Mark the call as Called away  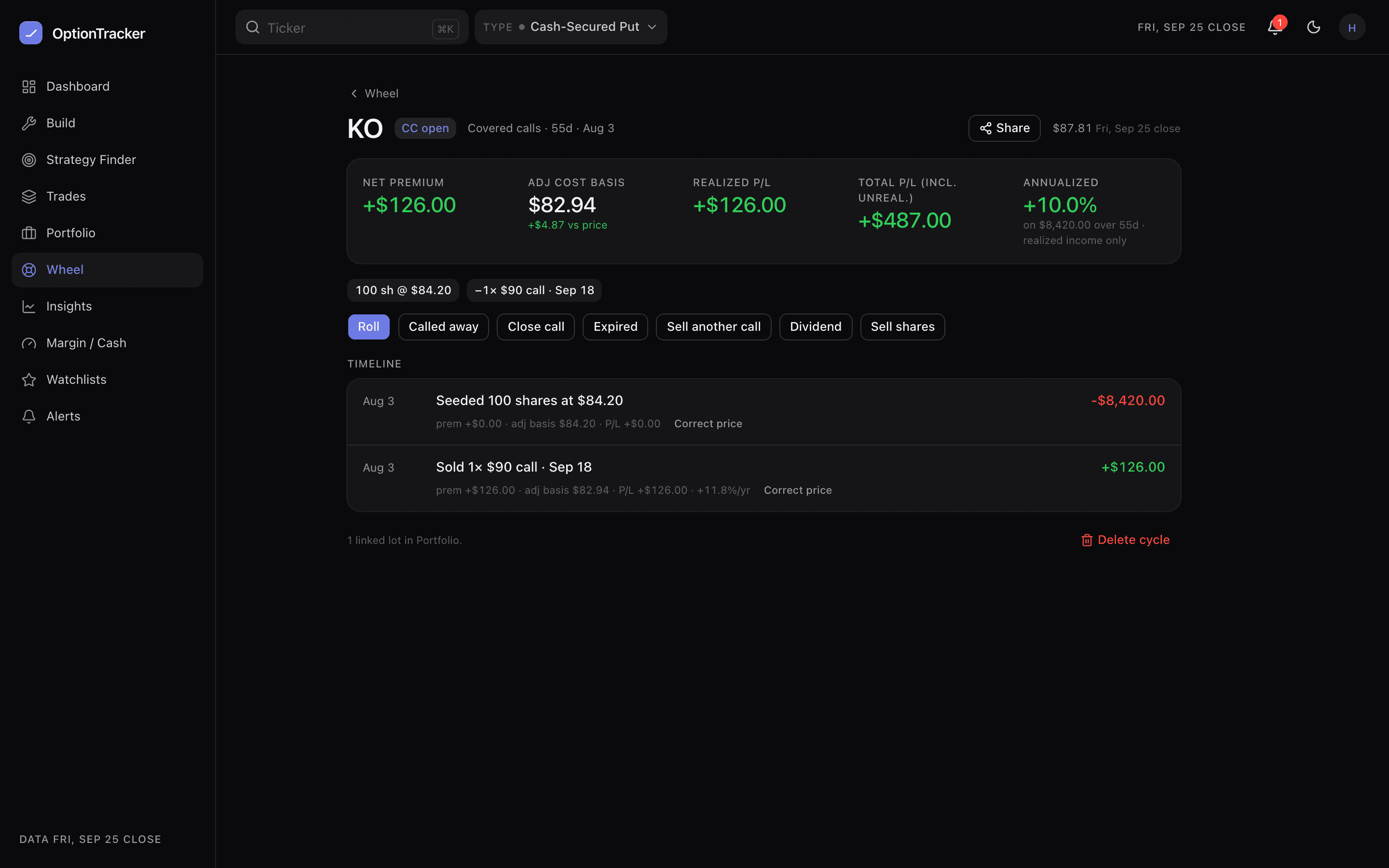(443, 326)
